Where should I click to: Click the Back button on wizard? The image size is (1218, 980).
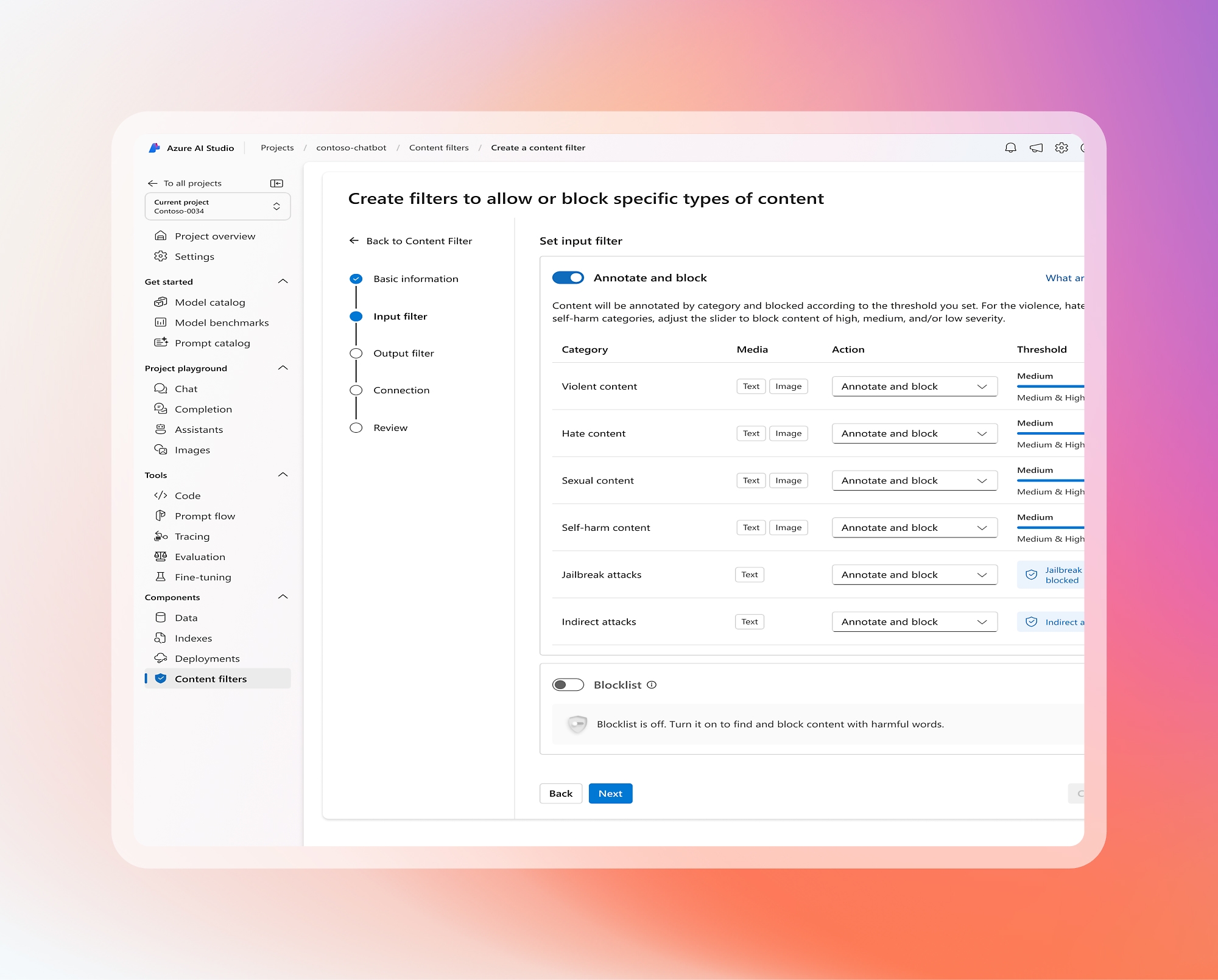click(559, 793)
